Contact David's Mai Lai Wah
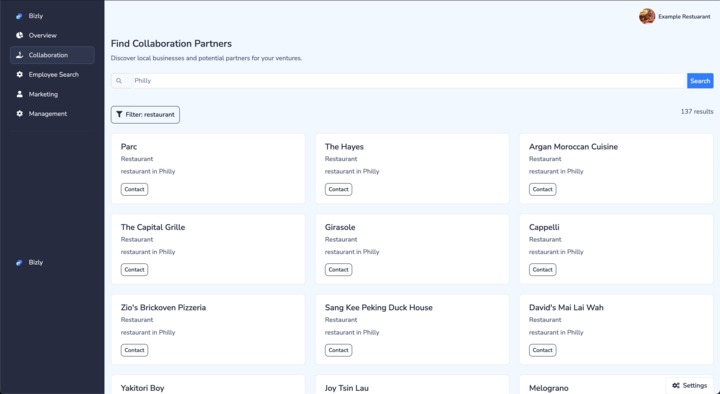The height and width of the screenshot is (394, 720). (542, 350)
